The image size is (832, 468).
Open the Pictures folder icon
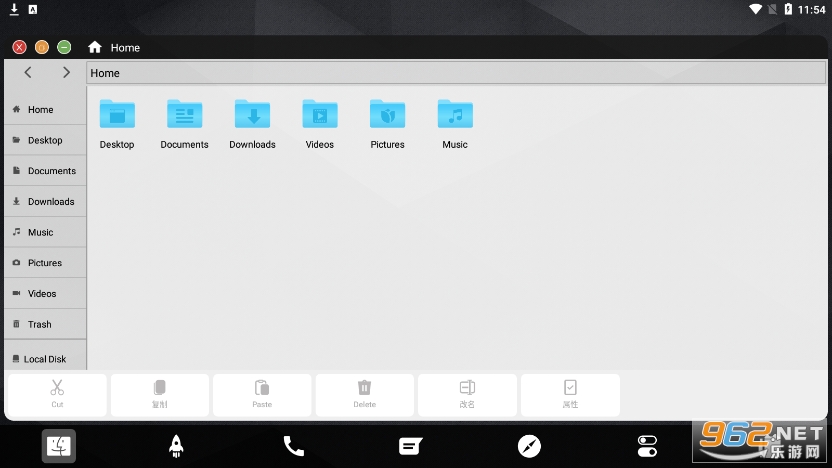387,114
